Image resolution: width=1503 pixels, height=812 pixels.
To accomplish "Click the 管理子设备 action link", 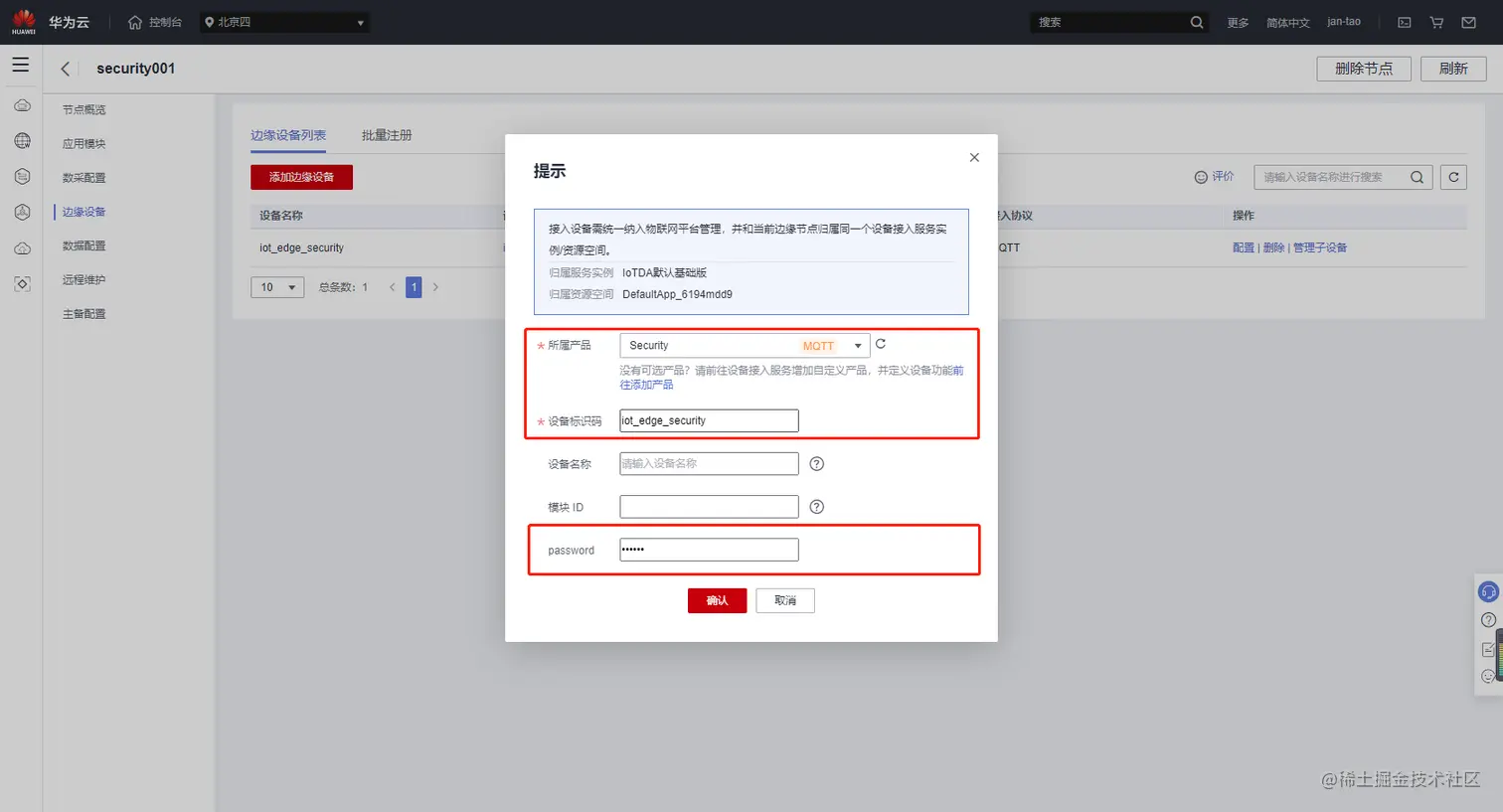I will [x=1320, y=247].
